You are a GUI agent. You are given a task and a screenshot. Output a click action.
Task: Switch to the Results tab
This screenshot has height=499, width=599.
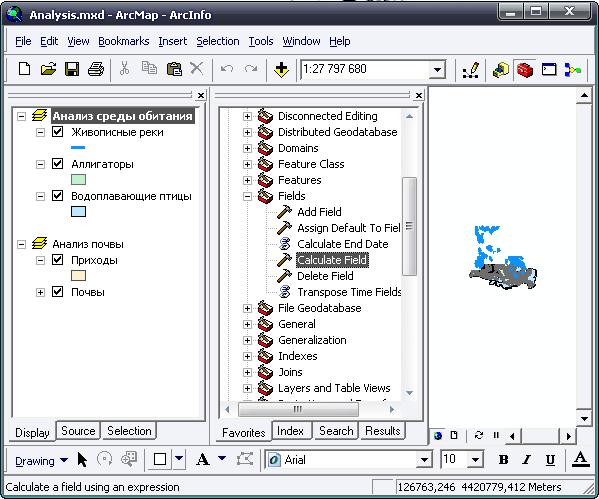coord(382,431)
